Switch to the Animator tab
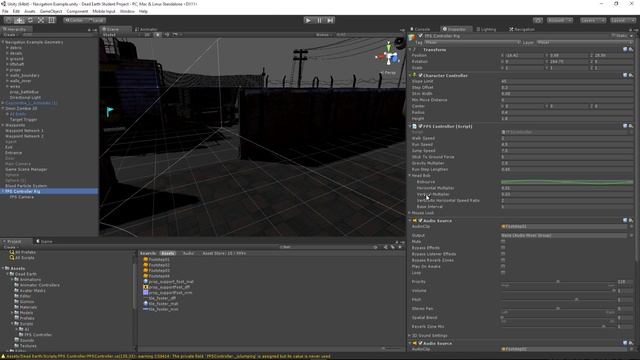Viewport: 640px width, 360px height. (x=146, y=29)
